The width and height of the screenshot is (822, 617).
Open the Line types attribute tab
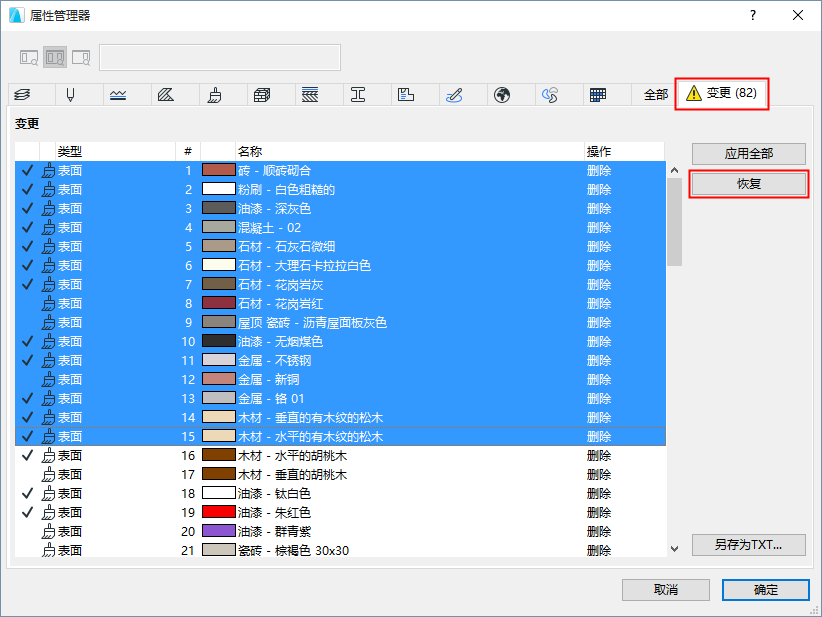(118, 95)
